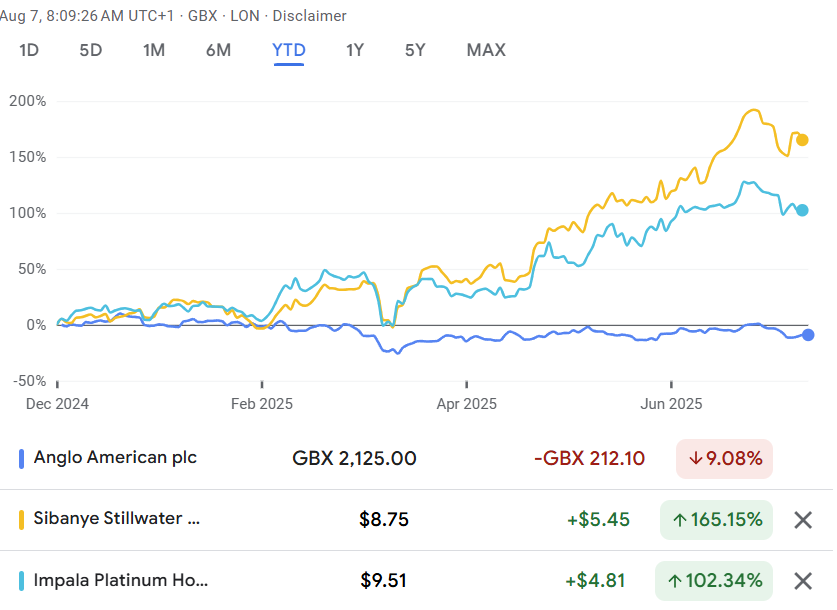Click the $8.75 Sibanye Stillwater price
This screenshot has width=837, height=610.
pos(384,519)
